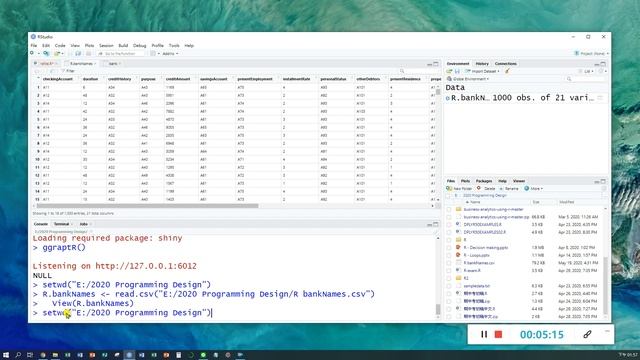Viewport: 640px width, 360px height.
Task: Open the new file dropdown arrow
Action: point(38,53)
